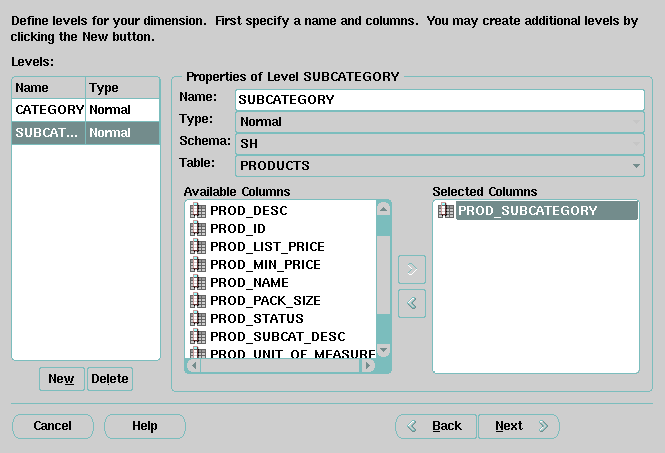Click the PROD_LIST_PRICE column icon
Viewport: 665px width, 453px height.
pos(197,247)
